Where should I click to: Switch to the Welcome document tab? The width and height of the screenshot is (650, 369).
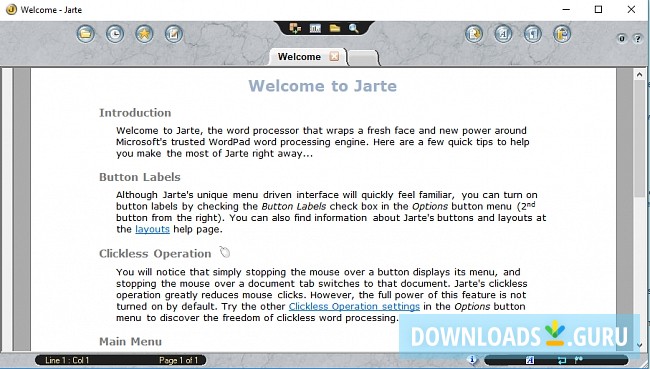click(x=299, y=57)
